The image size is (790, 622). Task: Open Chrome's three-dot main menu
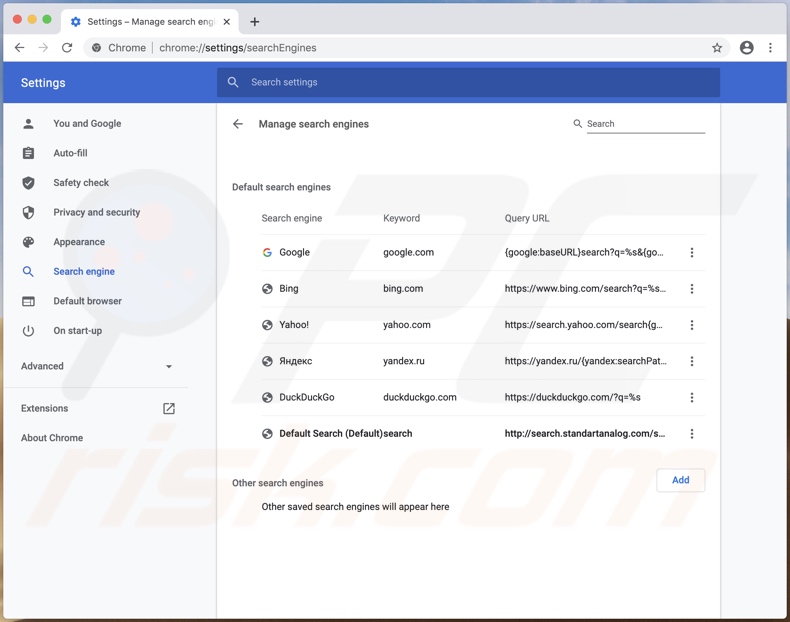(x=770, y=48)
